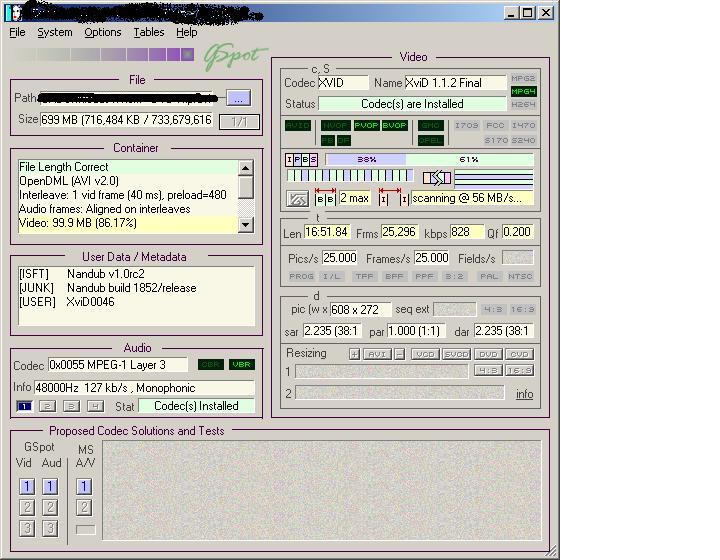Select audio stream 3 button

71,406
